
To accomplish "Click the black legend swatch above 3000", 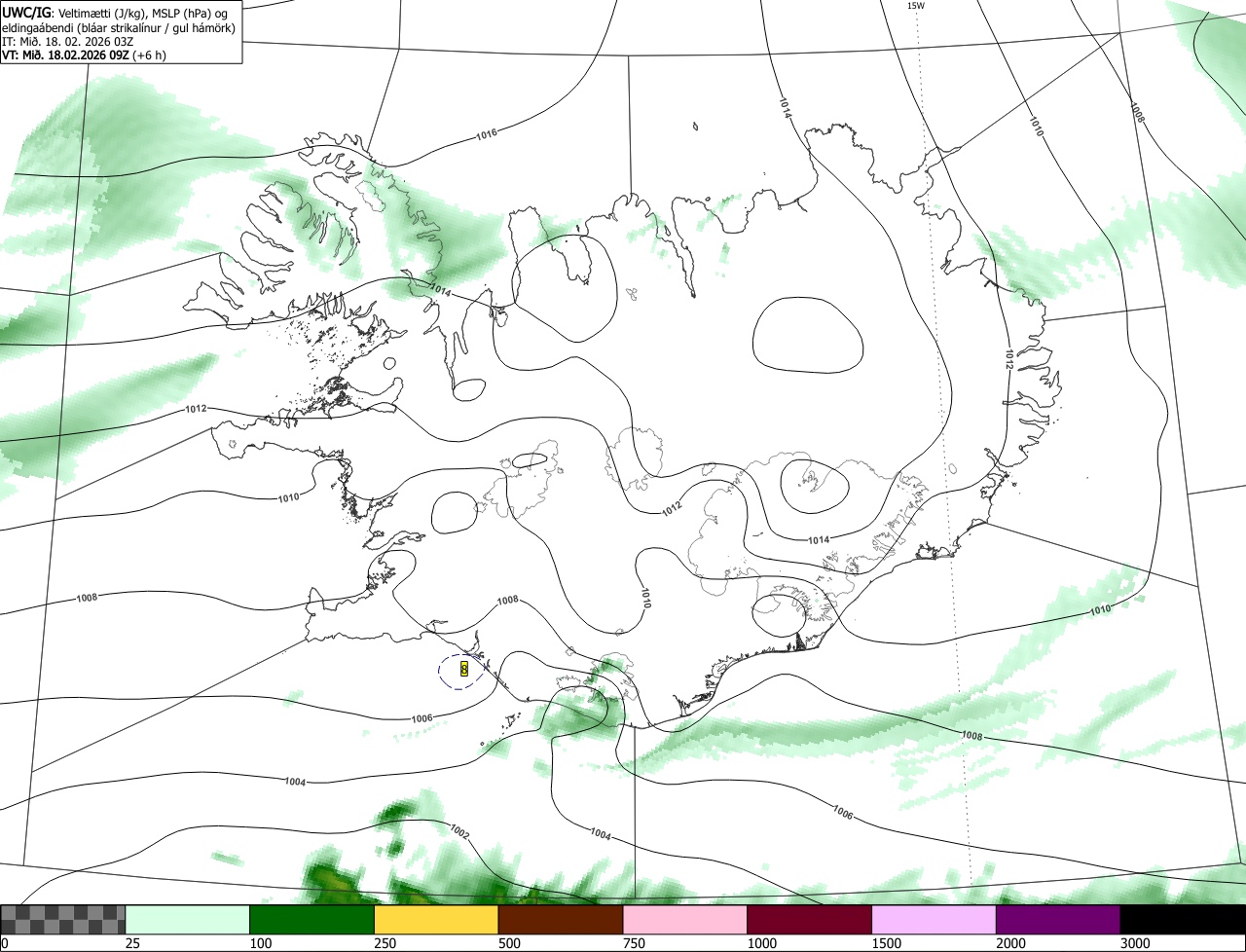I will tap(1183, 920).
